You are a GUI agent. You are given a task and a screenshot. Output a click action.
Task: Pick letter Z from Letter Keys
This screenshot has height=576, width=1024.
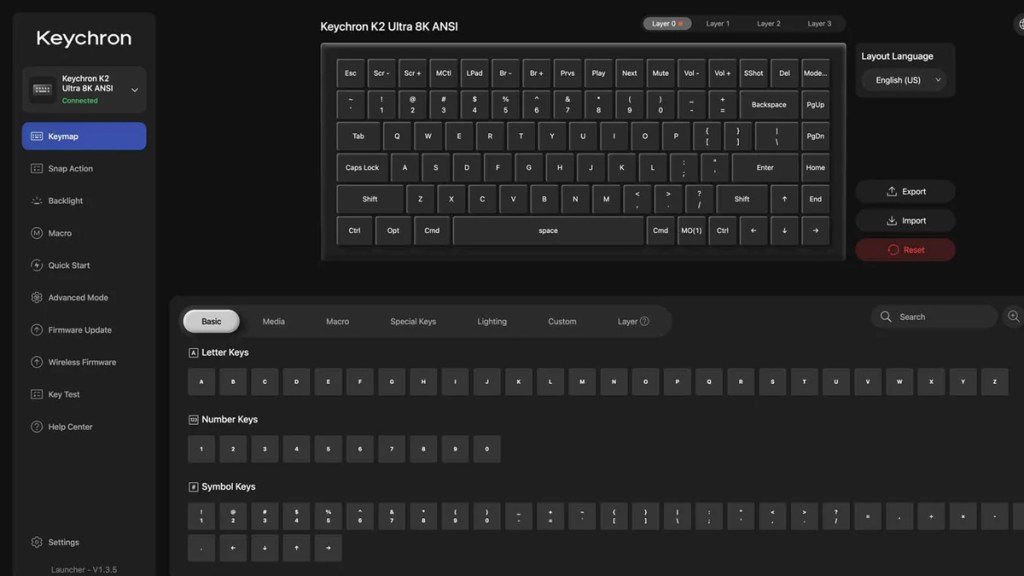pyautogui.click(x=995, y=382)
